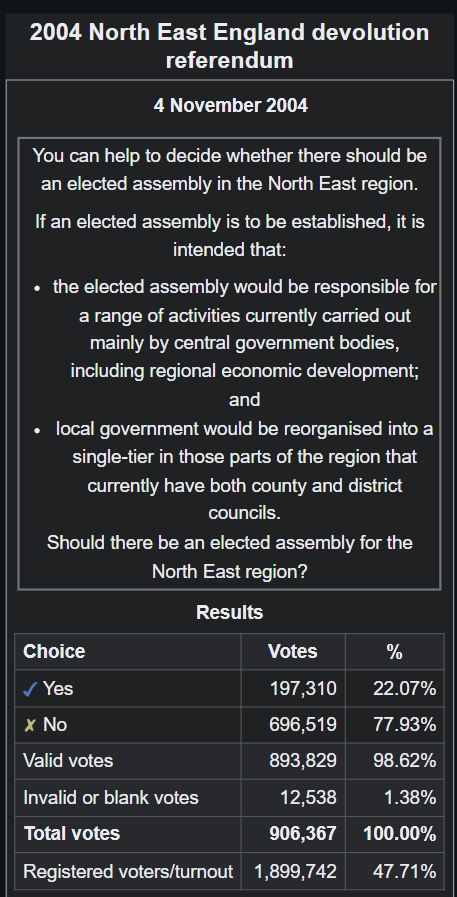Viewport: 457px width, 897px height.
Task: Click the Registered voters/turnout label
Action: pyautogui.click(x=128, y=872)
